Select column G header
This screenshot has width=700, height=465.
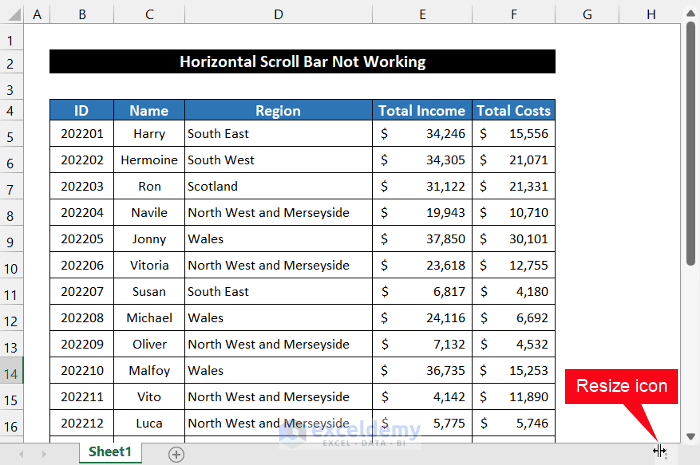point(587,15)
